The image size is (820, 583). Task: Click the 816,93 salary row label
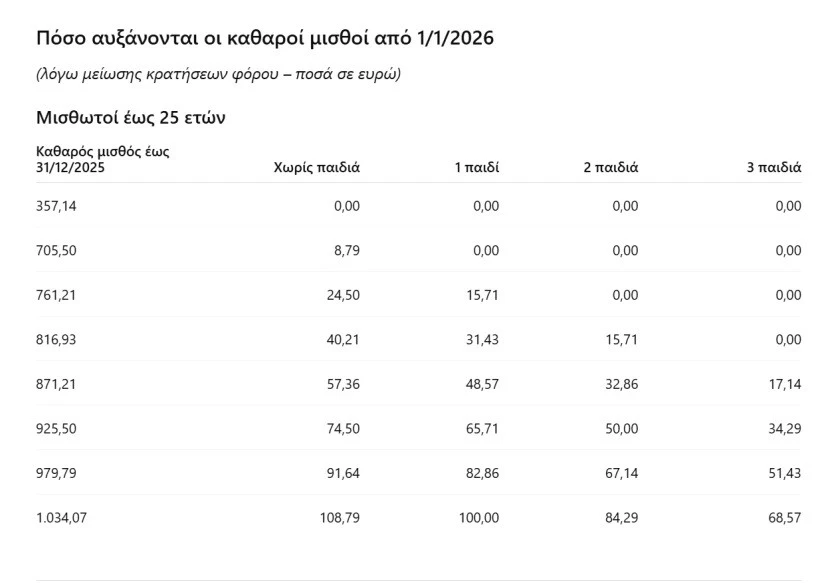(x=56, y=340)
